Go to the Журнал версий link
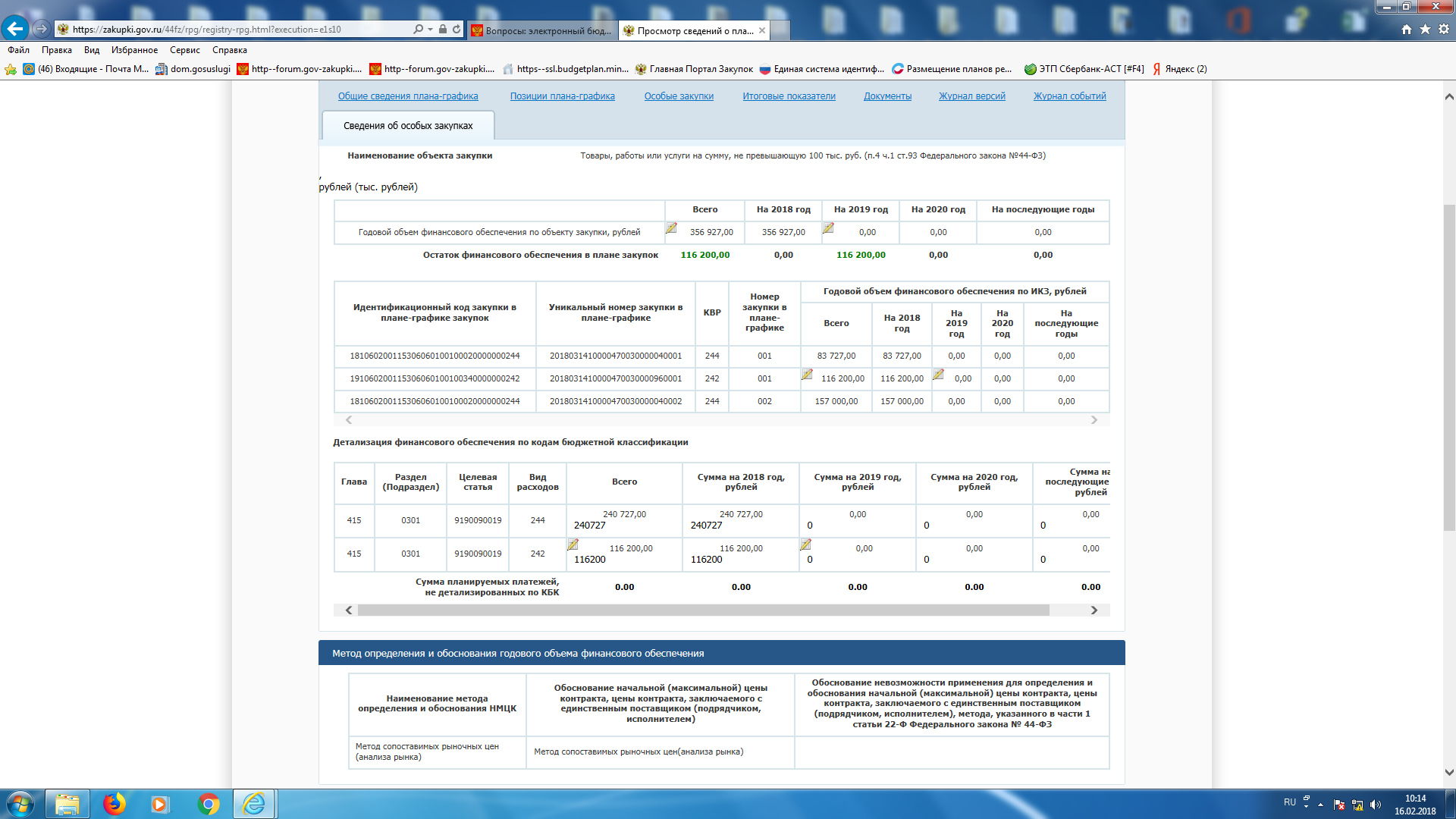Viewport: 1456px width, 819px height. pos(971,96)
